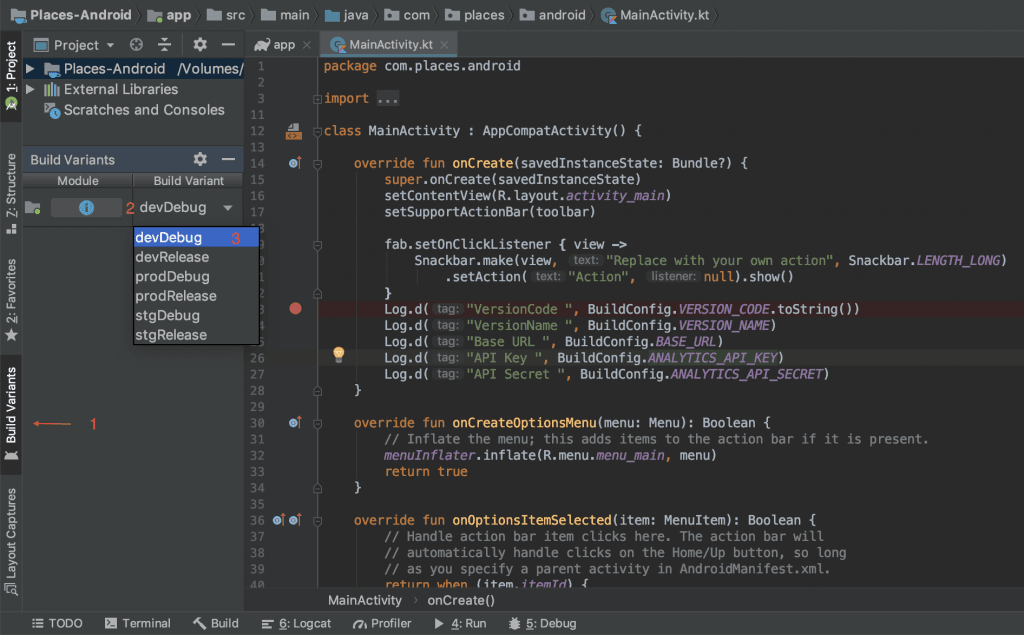1024x635 pixels.
Task: Click Places-Android in the navigation breadcrumb
Action: coord(71,15)
